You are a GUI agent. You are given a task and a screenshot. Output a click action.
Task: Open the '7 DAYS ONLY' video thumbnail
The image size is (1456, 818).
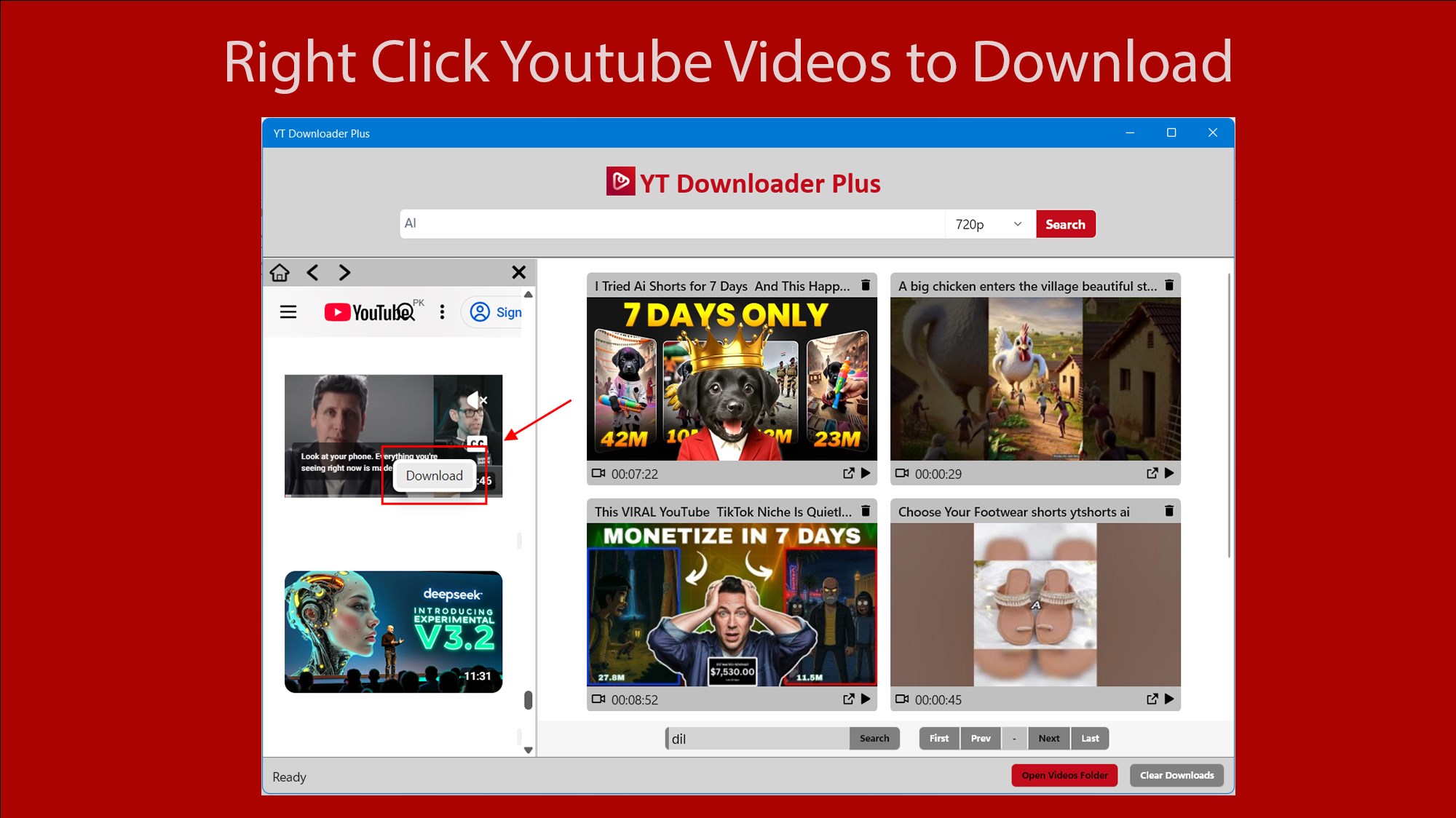coord(732,378)
